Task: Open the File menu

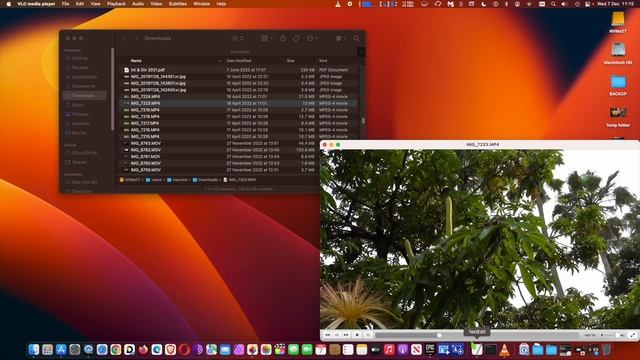Action: click(x=65, y=4)
